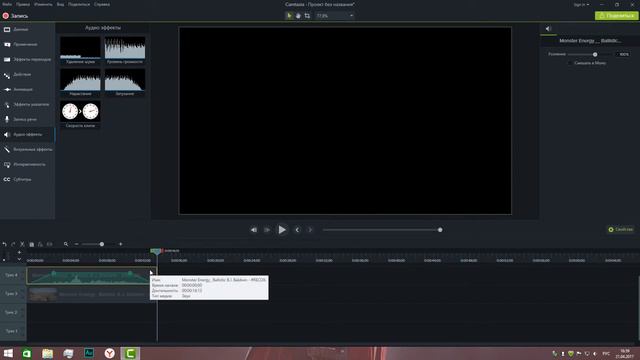Select the volume leveling audio effect thumbnail
Image resolution: width=640 pixels, height=360 pixels.
(125, 50)
